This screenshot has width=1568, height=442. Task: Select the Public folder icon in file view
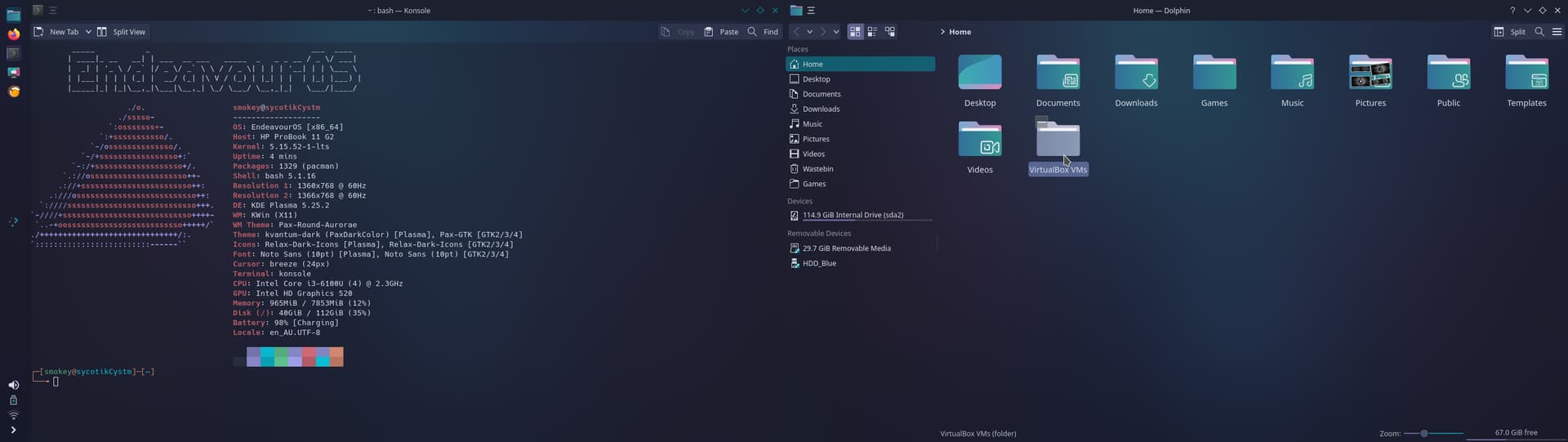click(1449, 73)
